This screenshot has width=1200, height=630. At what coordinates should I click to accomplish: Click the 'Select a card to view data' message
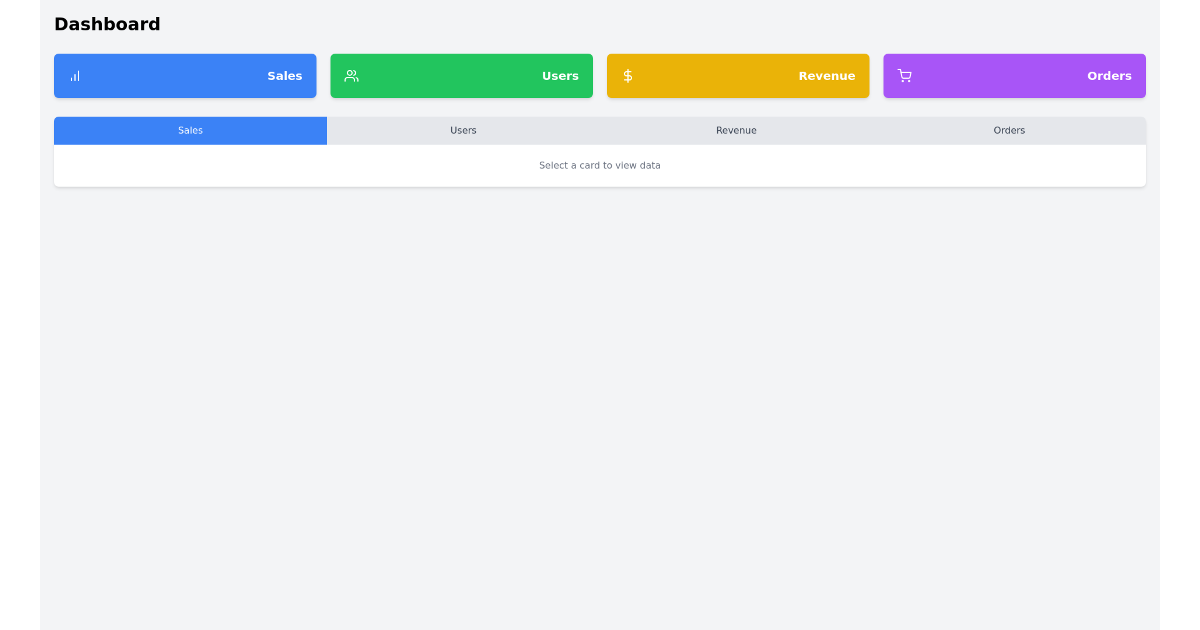coord(599,165)
